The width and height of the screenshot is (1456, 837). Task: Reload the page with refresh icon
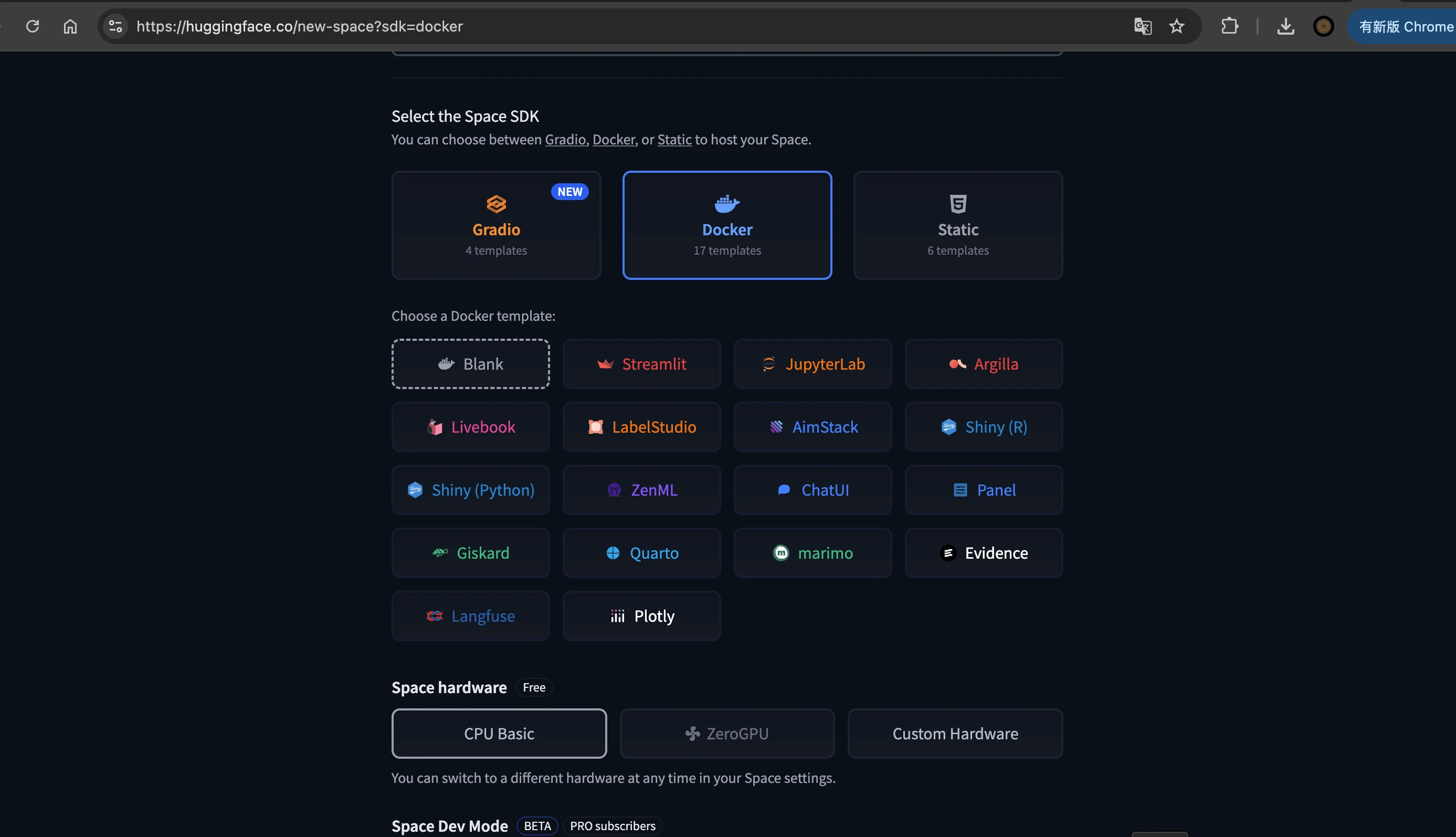click(33, 26)
